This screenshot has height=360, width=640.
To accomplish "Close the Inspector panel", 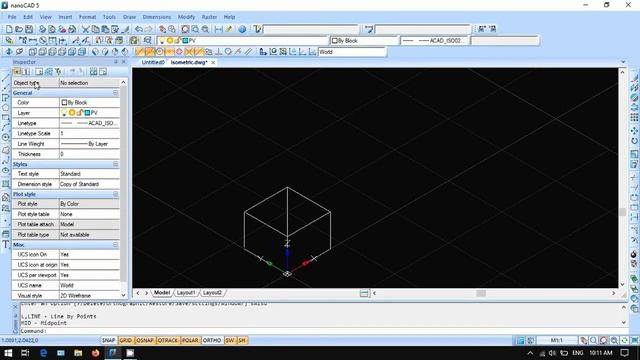I will pyautogui.click(x=124, y=62).
